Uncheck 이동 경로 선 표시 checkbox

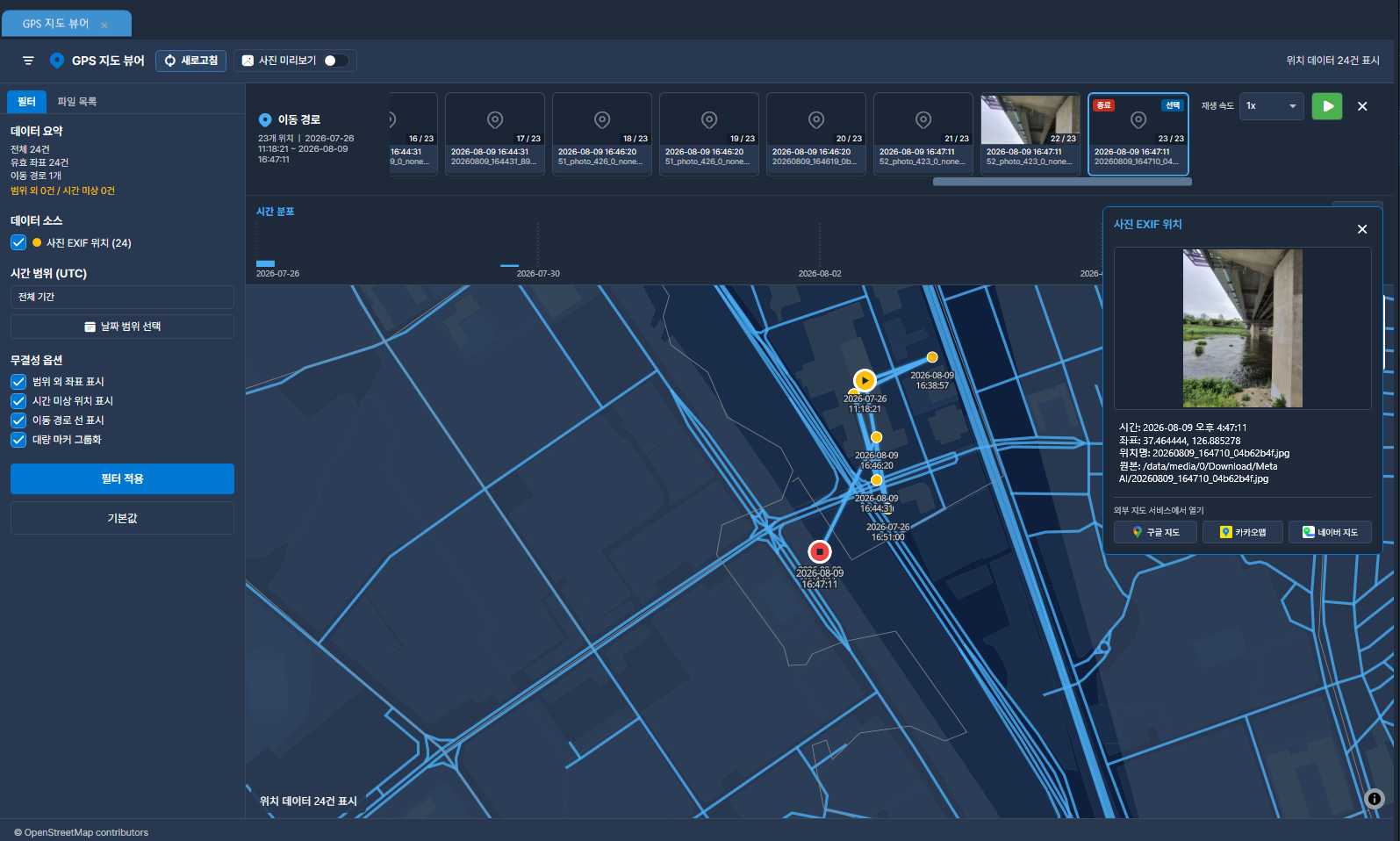click(18, 420)
